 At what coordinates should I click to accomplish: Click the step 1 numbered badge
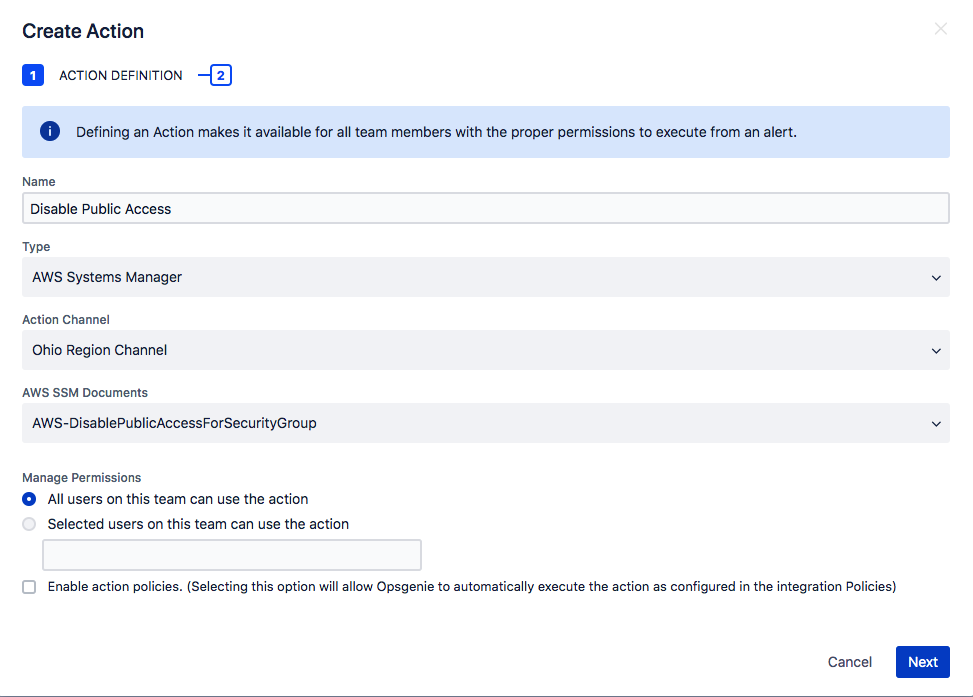pyautogui.click(x=33, y=75)
